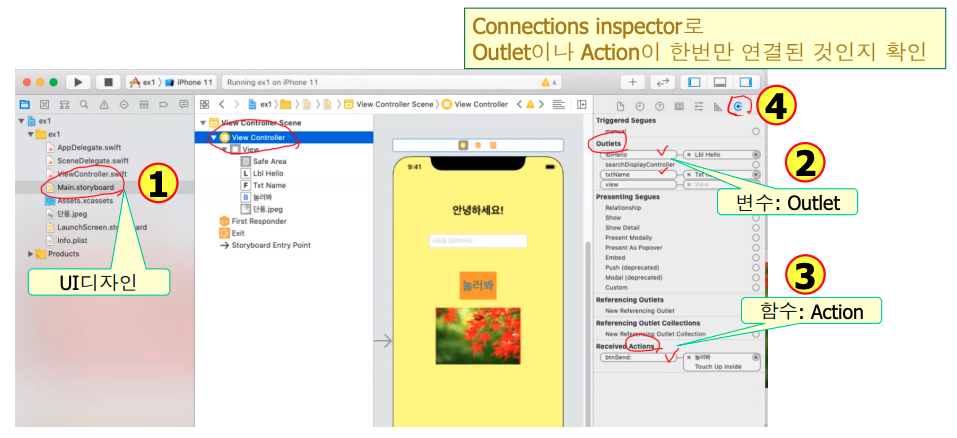Open the Project navigator folder icon
Viewport: 957px width, 438px height.
point(24,104)
